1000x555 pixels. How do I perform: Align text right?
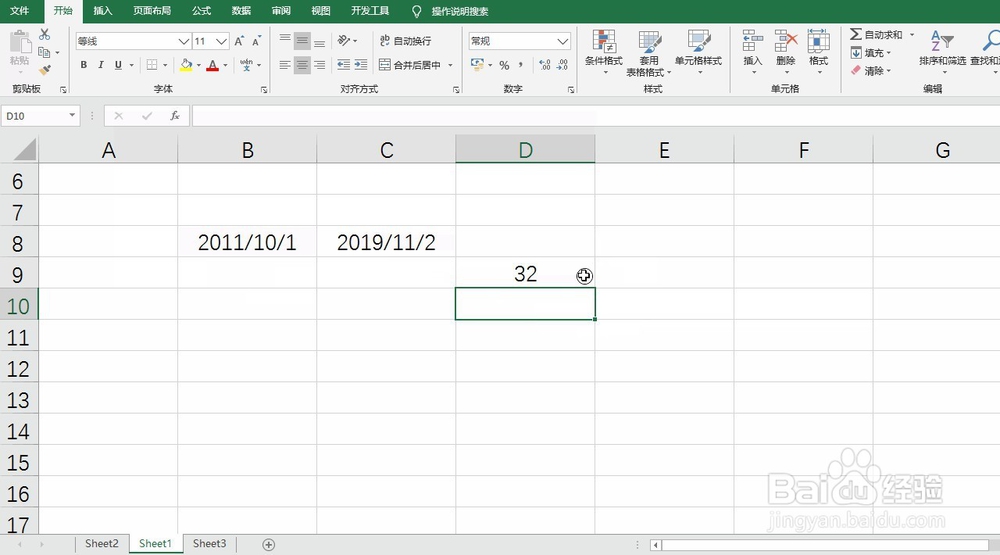point(320,65)
